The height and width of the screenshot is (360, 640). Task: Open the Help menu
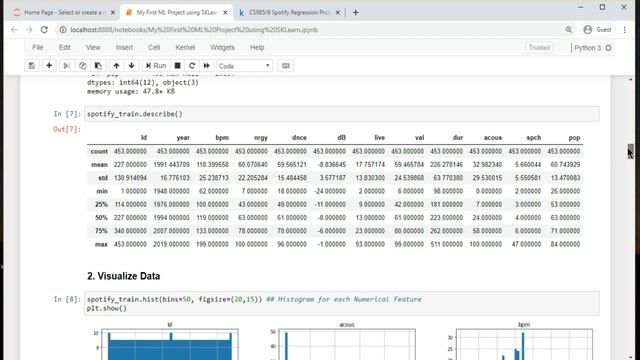click(x=257, y=47)
